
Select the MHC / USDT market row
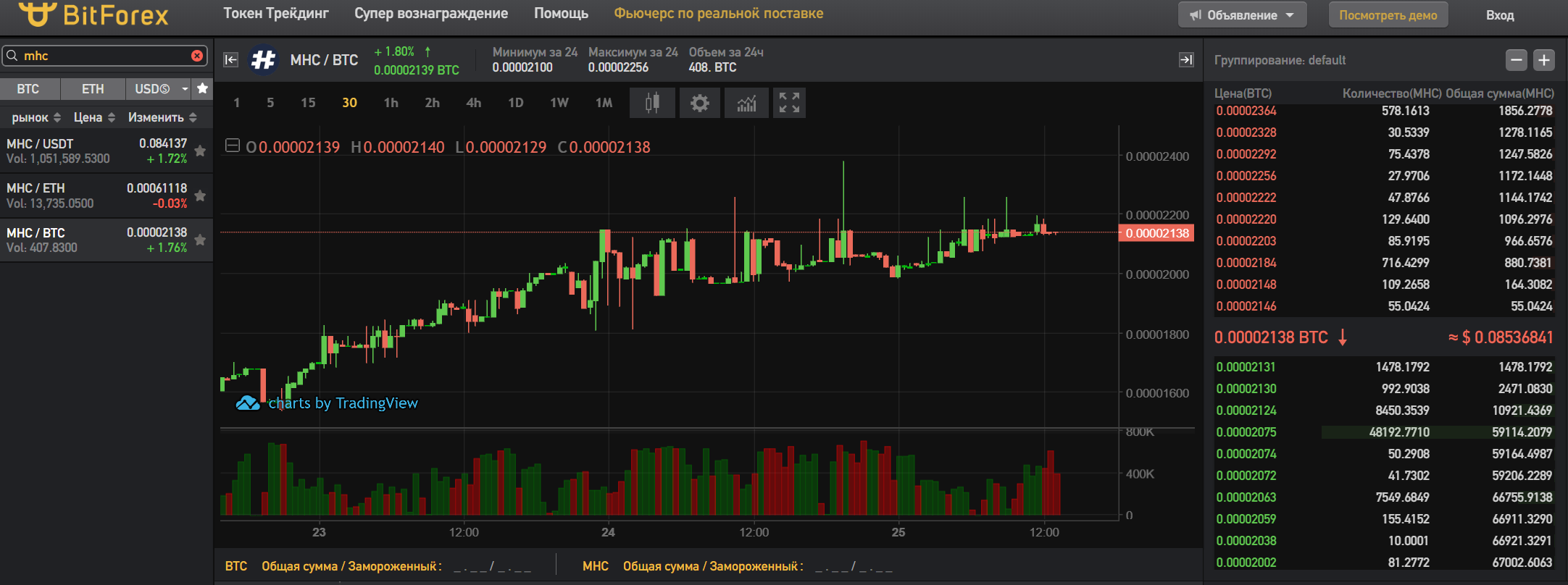pos(107,151)
